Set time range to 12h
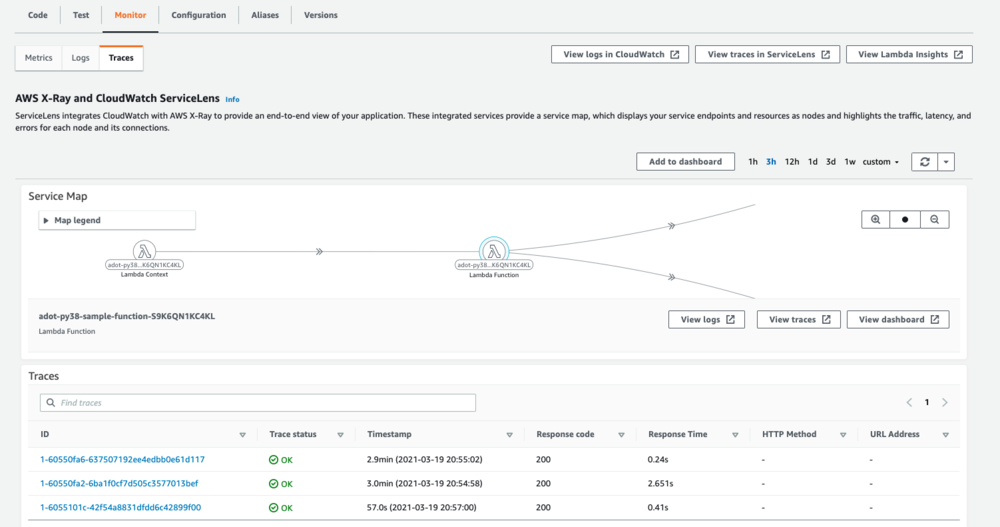The height and width of the screenshot is (527, 1000). (x=792, y=162)
